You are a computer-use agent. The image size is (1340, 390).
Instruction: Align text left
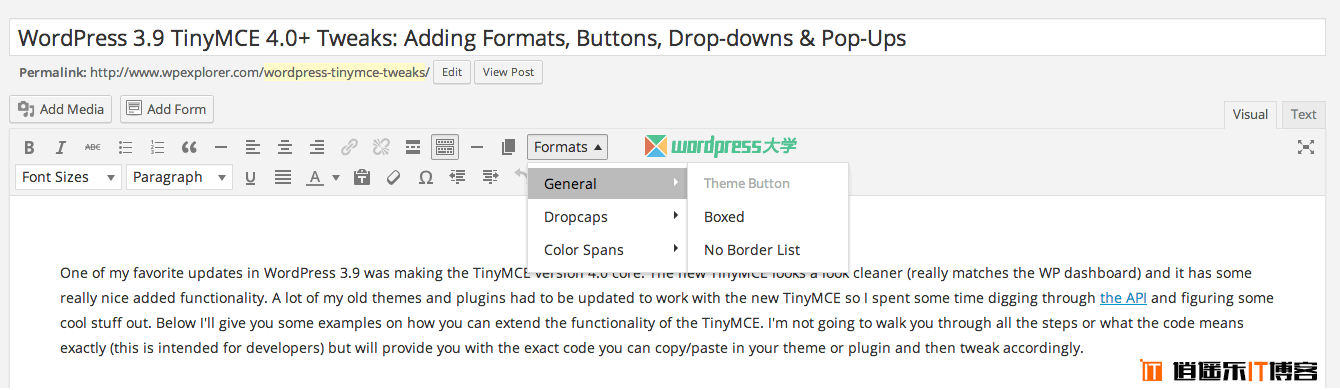[253, 148]
